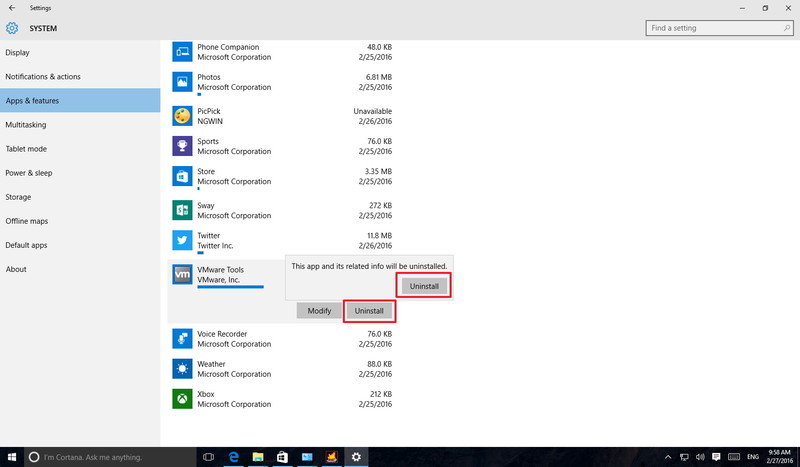Click the Uninstall button beside Modify
This screenshot has width=800, height=467.
pos(369,311)
